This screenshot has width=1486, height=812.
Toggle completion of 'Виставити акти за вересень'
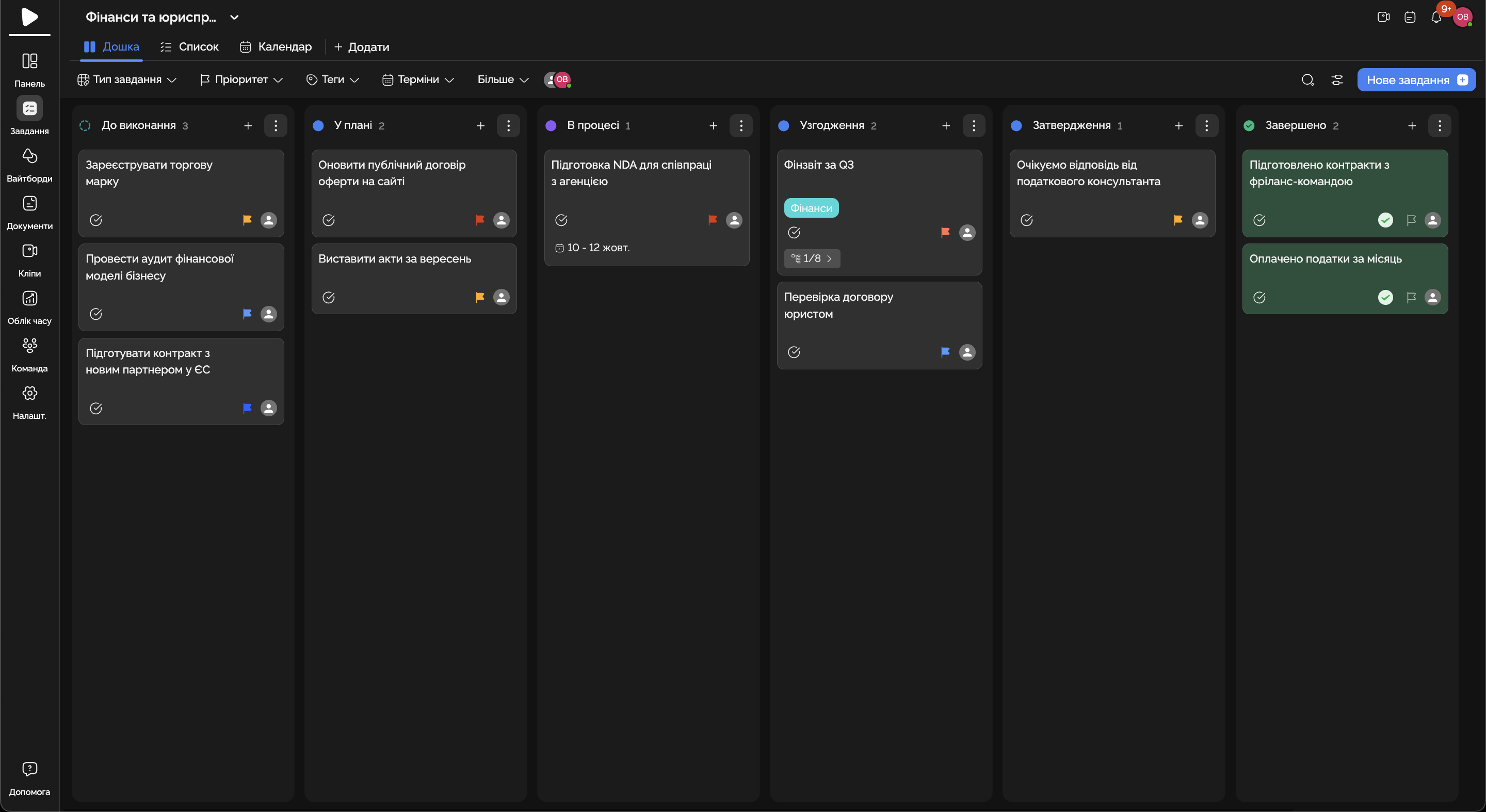pos(328,298)
